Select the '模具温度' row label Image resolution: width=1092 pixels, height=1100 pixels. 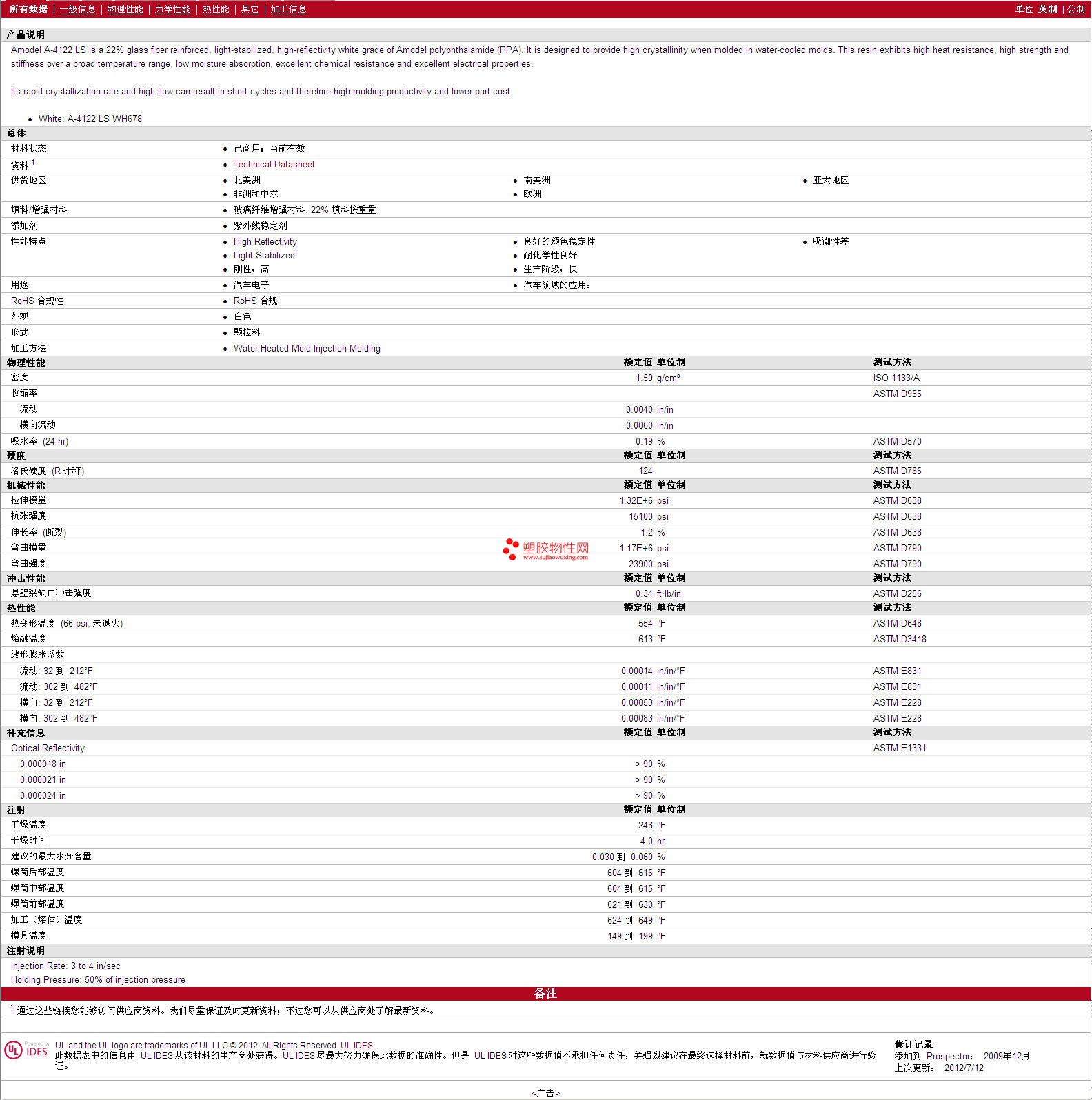pos(28,935)
